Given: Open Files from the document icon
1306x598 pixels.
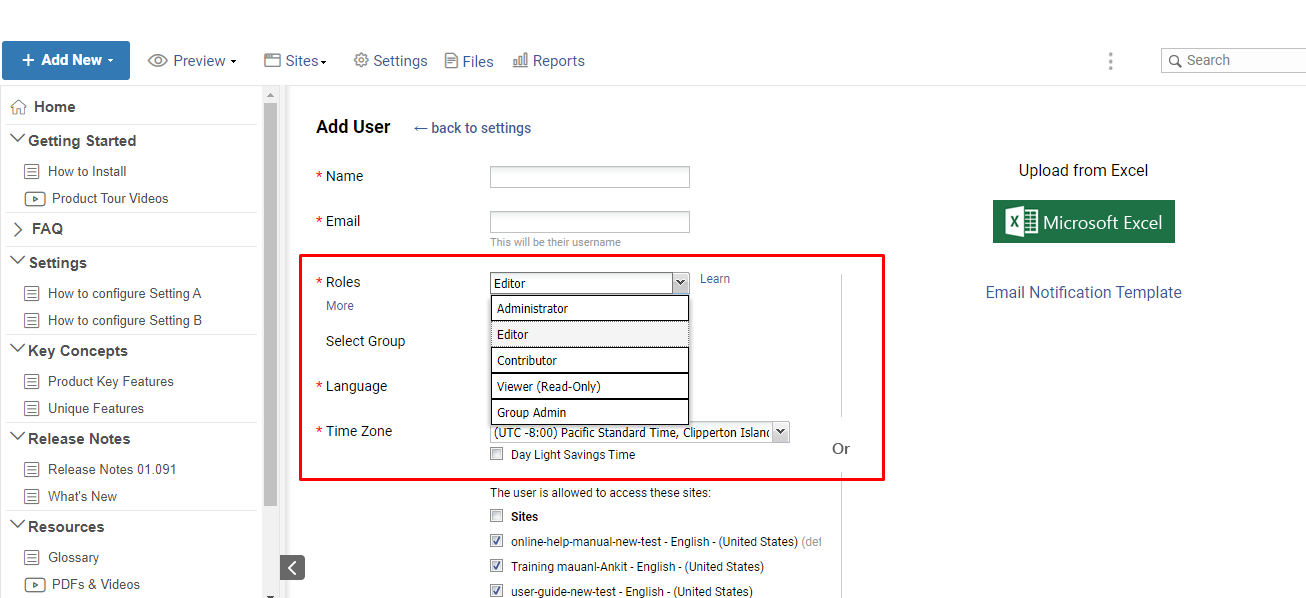Looking at the screenshot, I should click(452, 61).
